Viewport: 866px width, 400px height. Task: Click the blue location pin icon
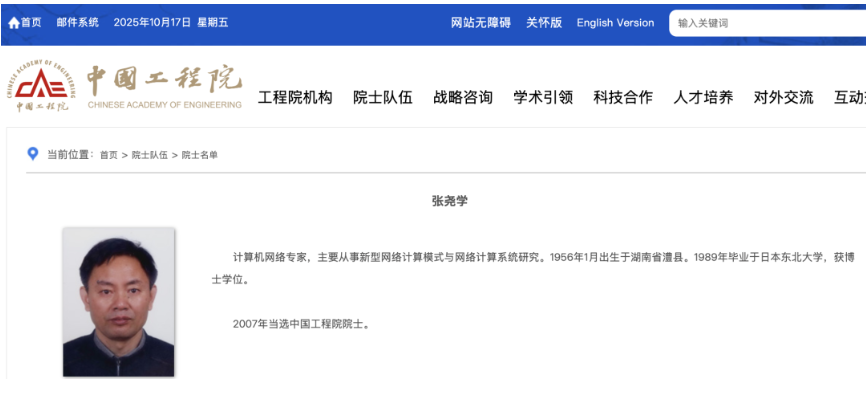[x=33, y=154]
